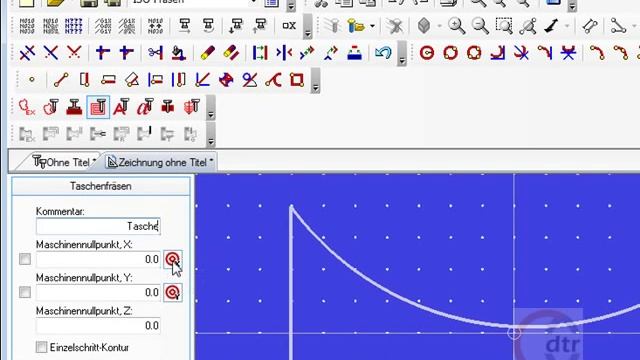Select the blue tray with red top icon
Viewport: 640px width, 360px height.
[x=354, y=53]
